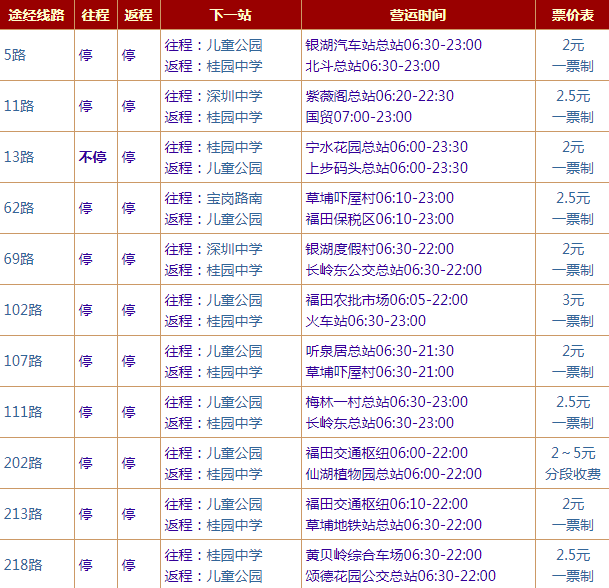Select 银湖度假村06:30-22:00 operating time

coord(379,249)
